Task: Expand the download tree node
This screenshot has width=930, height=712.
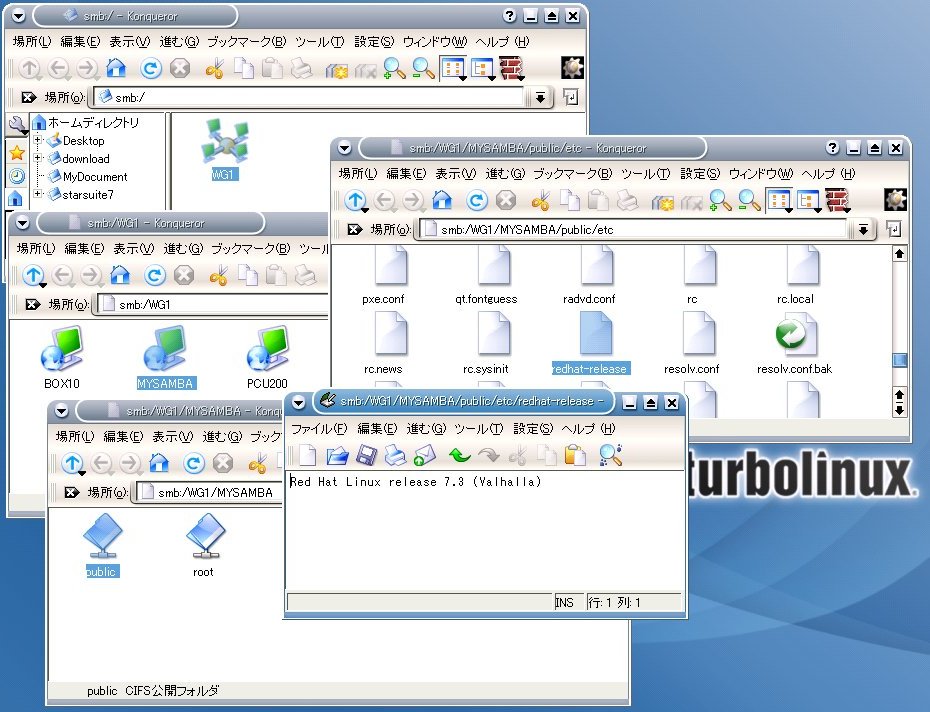Action: (37, 158)
